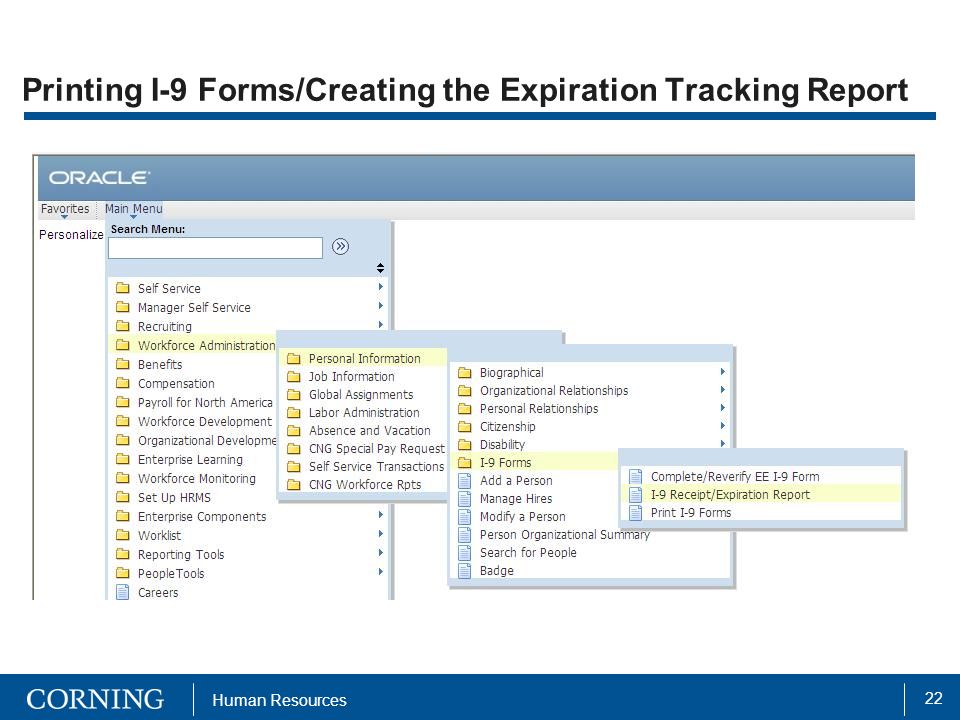Click the Job Information folder icon
The height and width of the screenshot is (720, 960).
tap(294, 377)
